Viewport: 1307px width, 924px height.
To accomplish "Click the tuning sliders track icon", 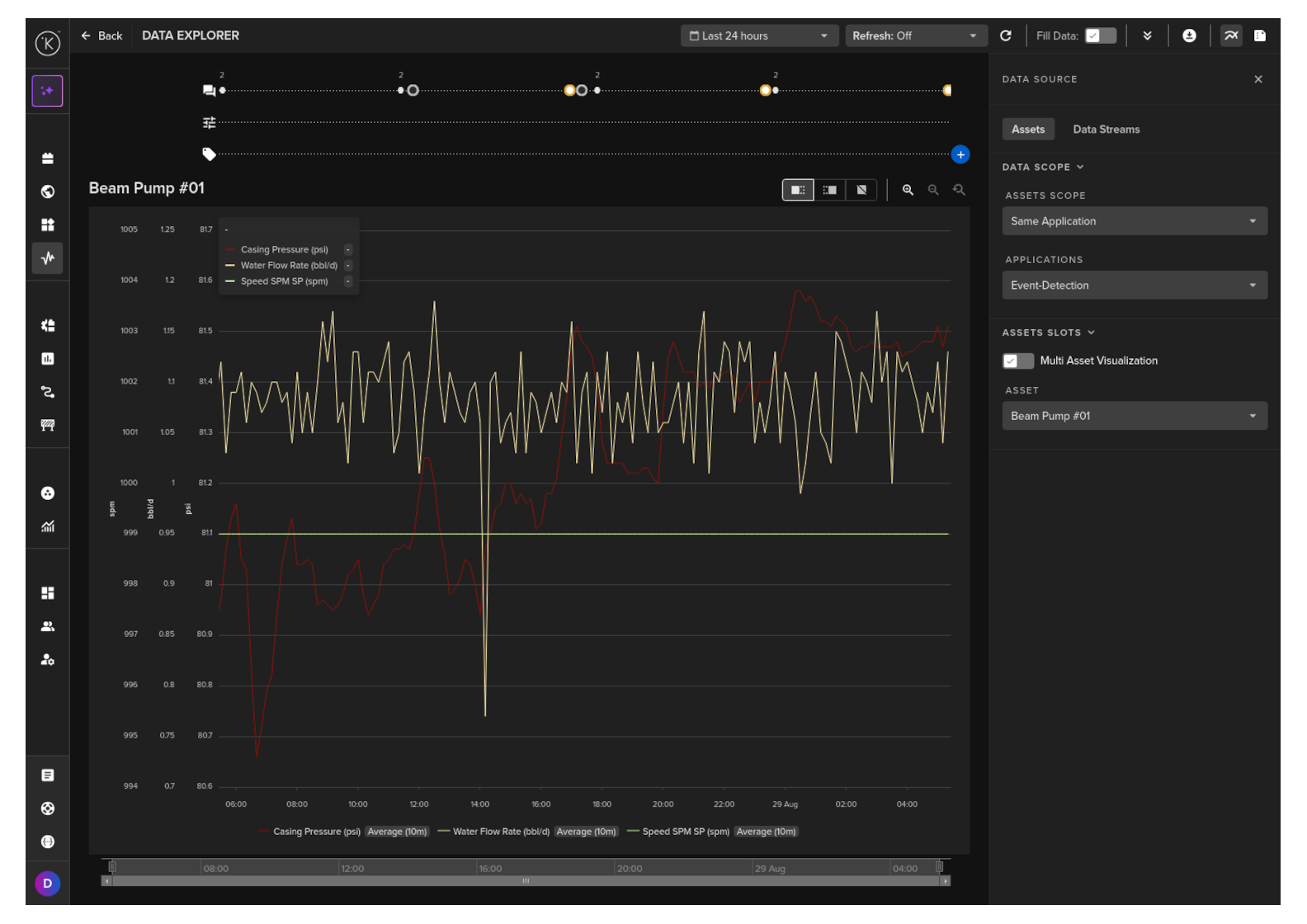I will (209, 122).
